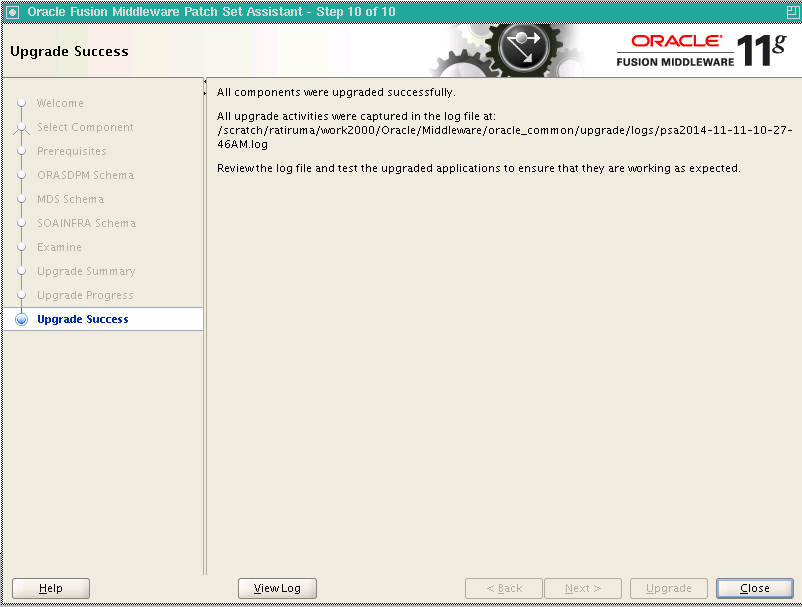Select the Welcome step in sidebar

pos(60,103)
